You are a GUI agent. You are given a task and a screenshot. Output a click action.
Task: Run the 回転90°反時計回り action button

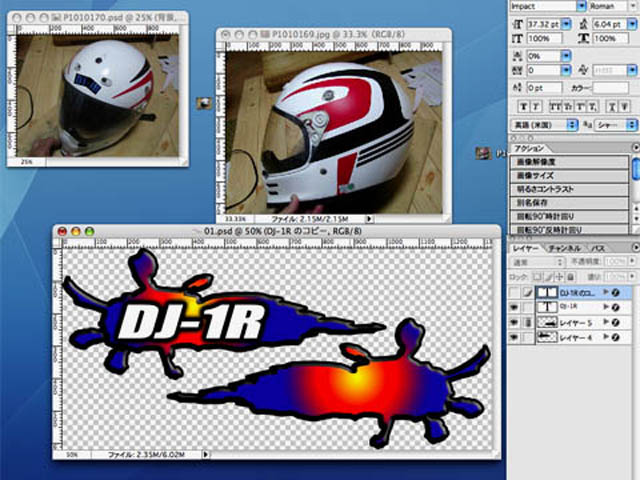click(x=569, y=229)
